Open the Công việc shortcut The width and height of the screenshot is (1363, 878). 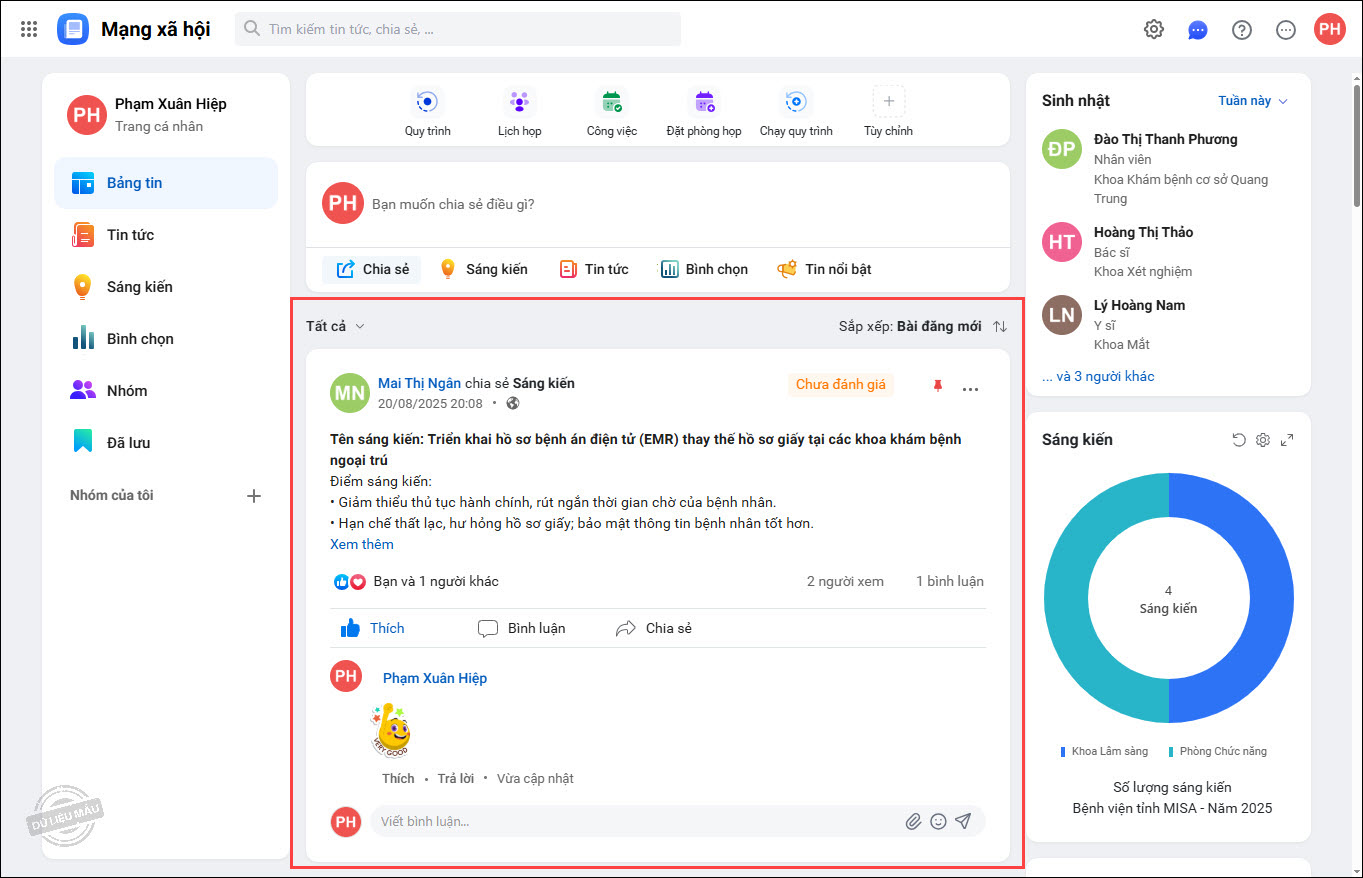point(612,112)
